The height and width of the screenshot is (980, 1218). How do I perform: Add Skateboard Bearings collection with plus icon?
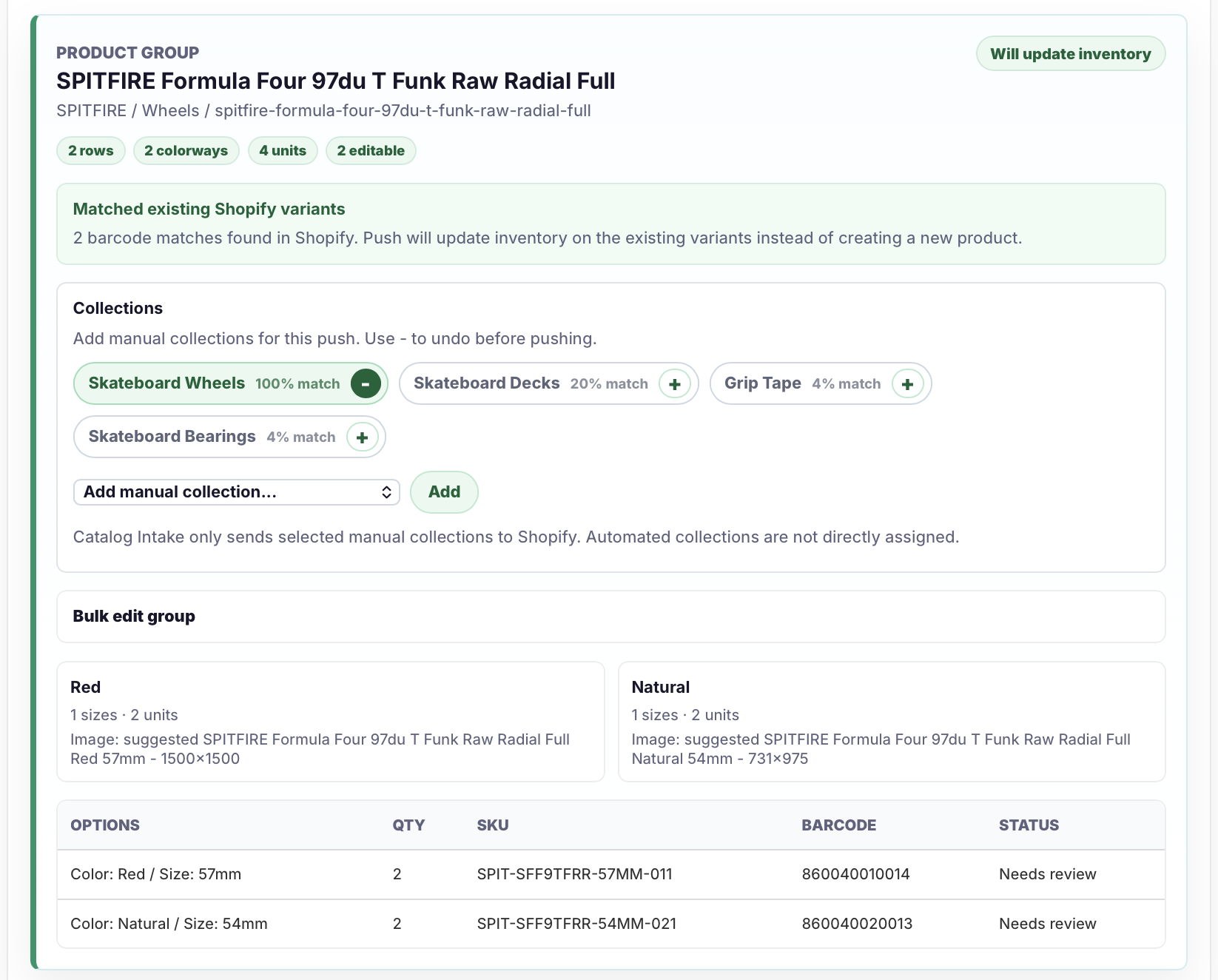click(x=363, y=437)
